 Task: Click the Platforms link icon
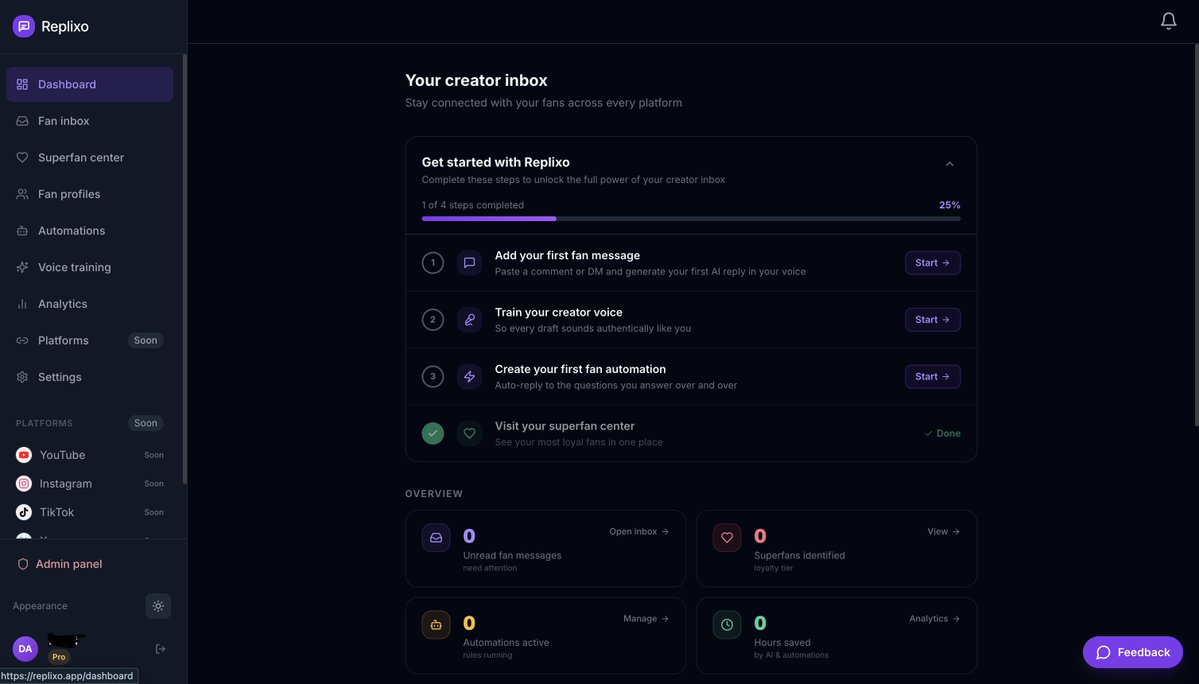click(22, 340)
